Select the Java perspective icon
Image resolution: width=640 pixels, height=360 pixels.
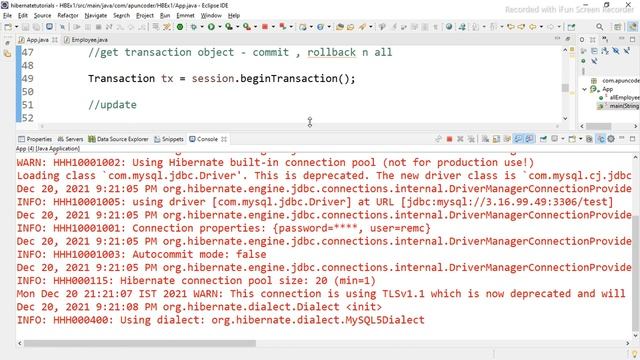(632, 27)
